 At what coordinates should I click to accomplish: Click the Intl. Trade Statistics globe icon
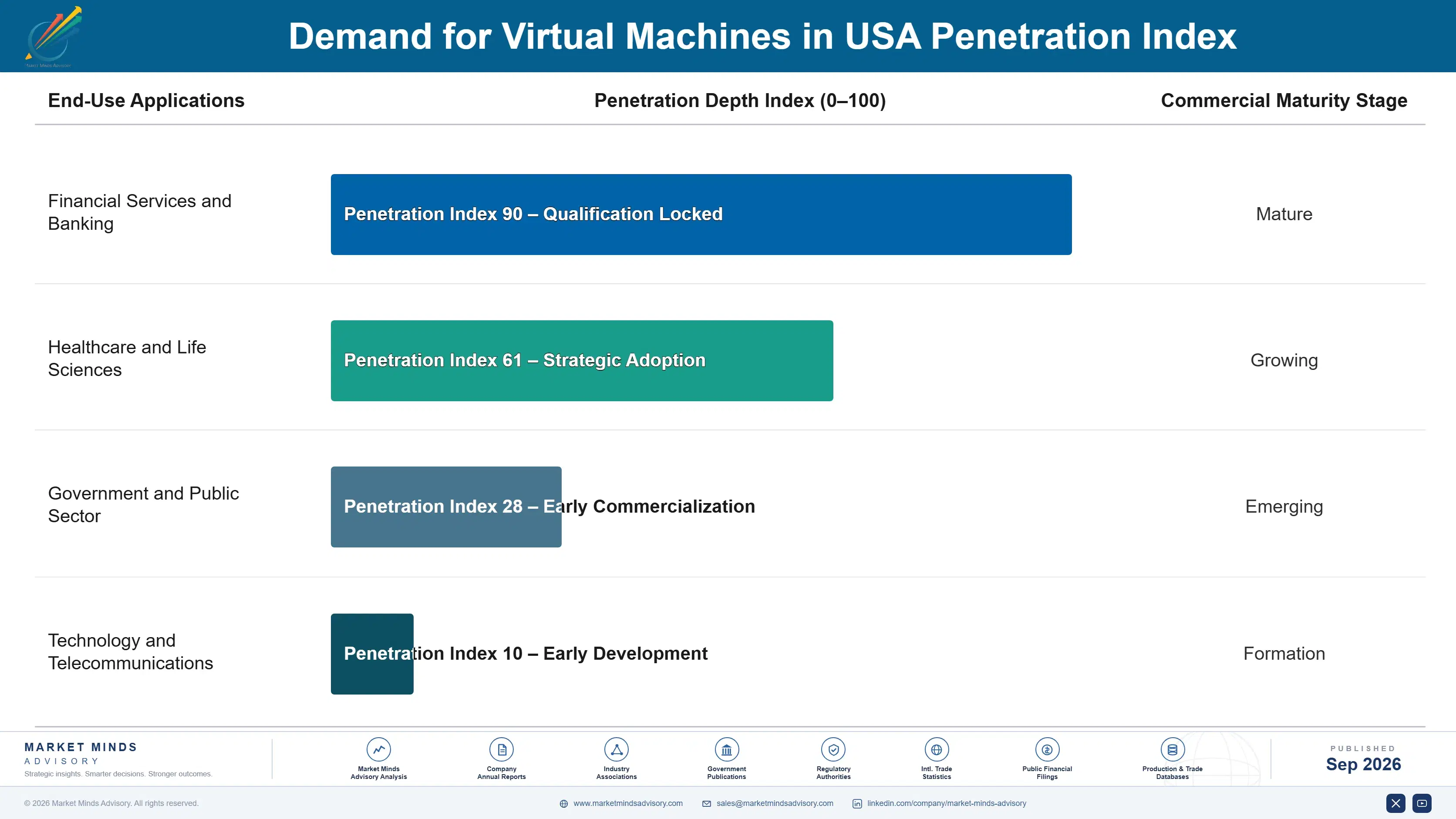(x=937, y=749)
